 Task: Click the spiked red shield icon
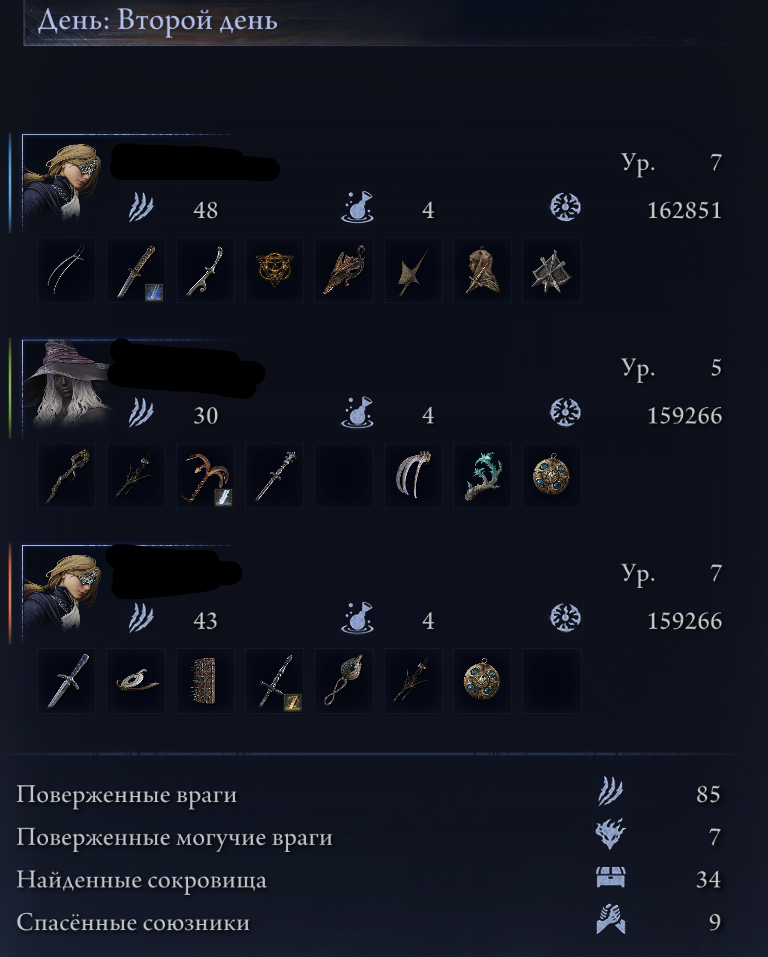coord(205,681)
